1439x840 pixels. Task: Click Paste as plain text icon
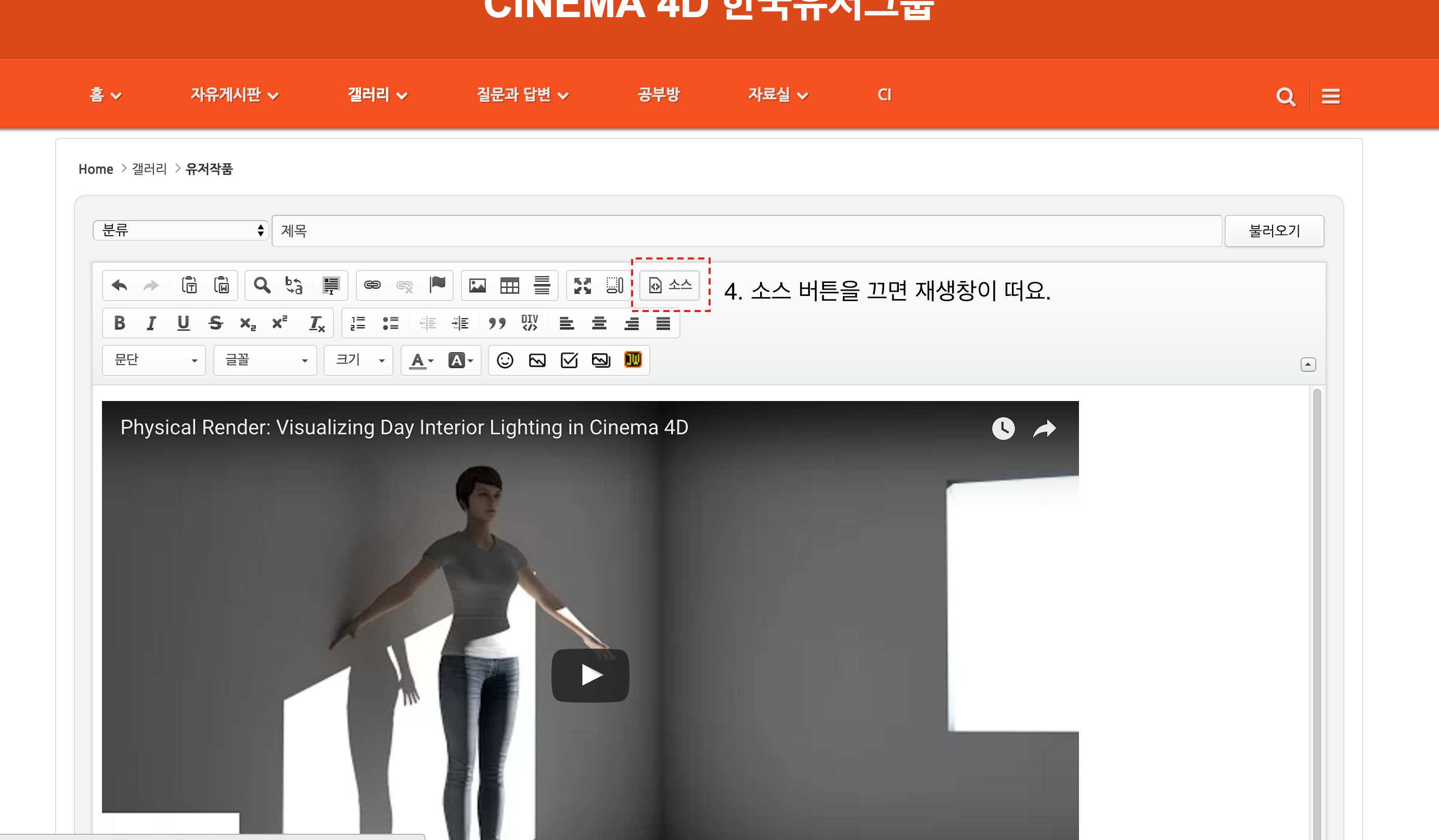tap(189, 285)
